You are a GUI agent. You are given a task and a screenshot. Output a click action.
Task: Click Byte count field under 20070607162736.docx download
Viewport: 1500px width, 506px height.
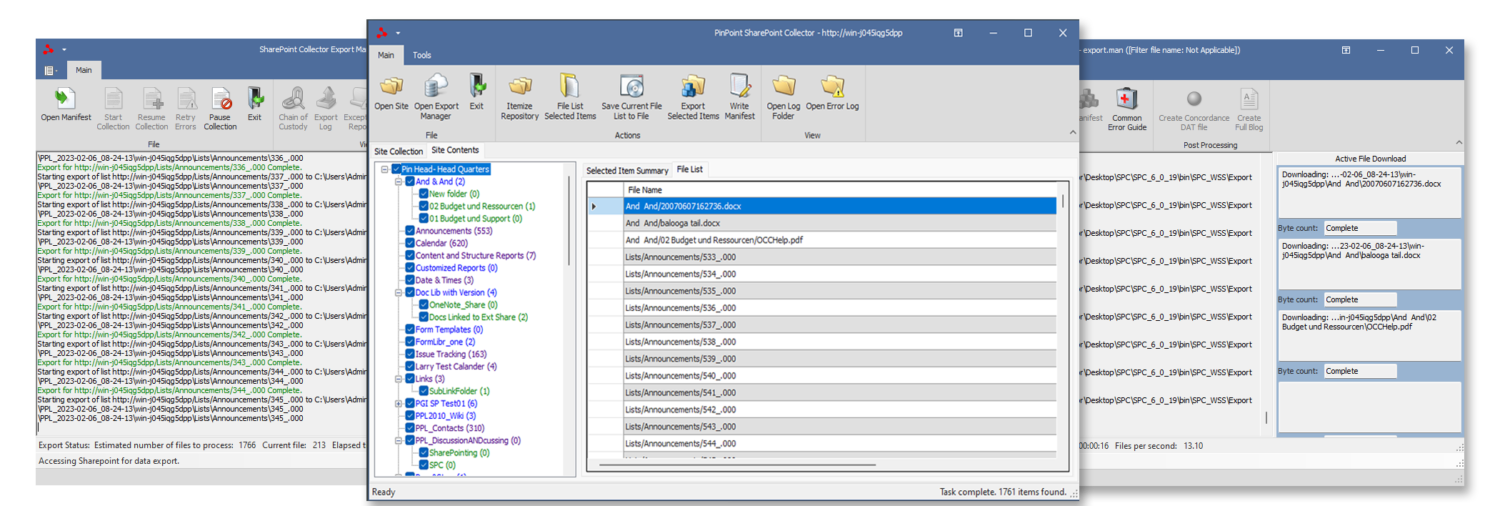pos(1360,228)
